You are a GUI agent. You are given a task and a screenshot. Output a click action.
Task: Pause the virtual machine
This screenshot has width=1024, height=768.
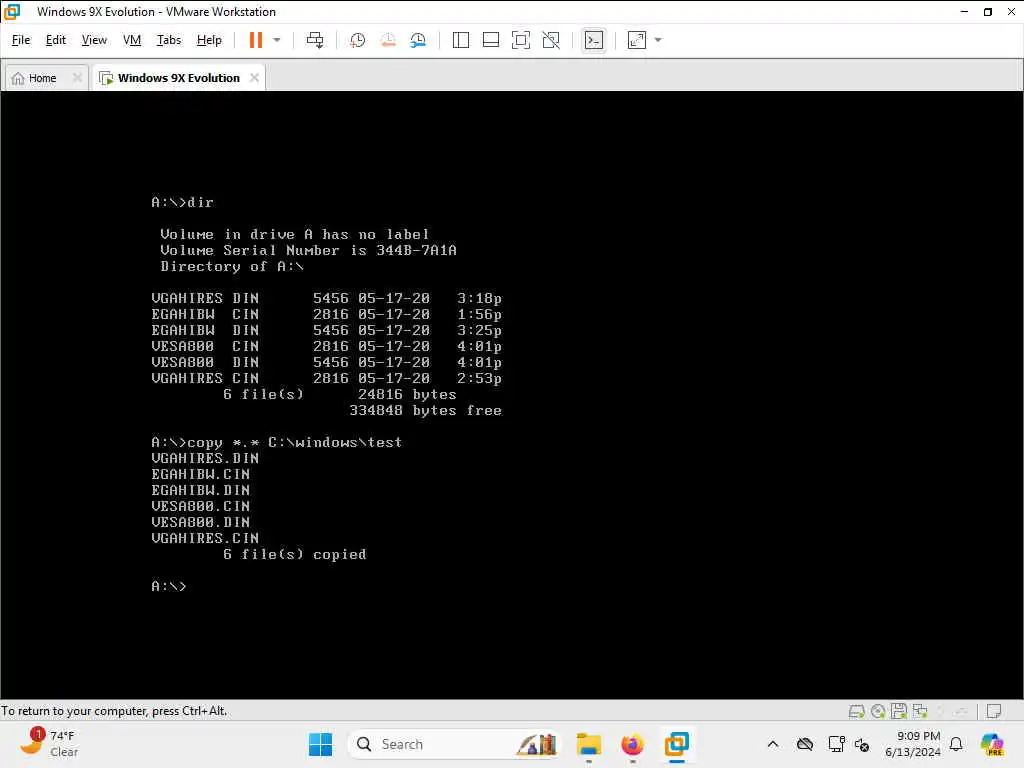click(x=255, y=40)
